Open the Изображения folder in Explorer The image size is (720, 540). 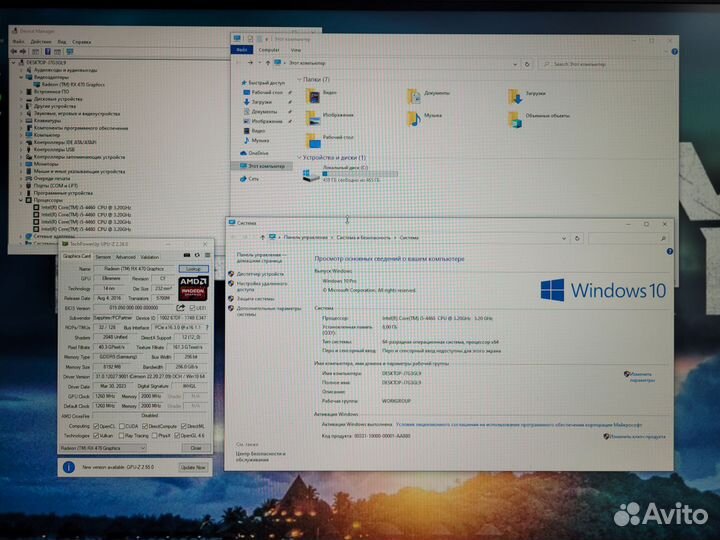click(313, 118)
